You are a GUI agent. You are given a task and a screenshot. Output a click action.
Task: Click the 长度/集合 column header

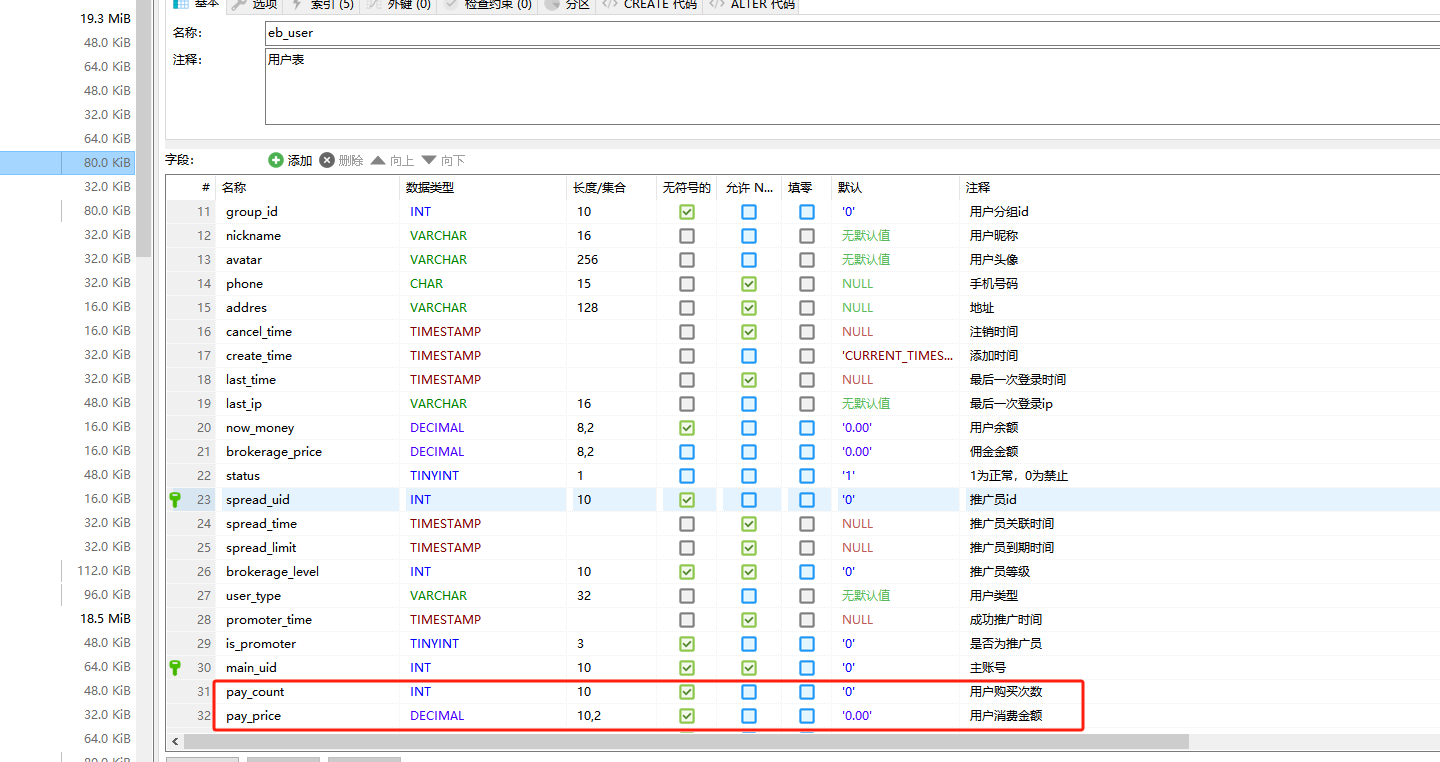tap(612, 187)
